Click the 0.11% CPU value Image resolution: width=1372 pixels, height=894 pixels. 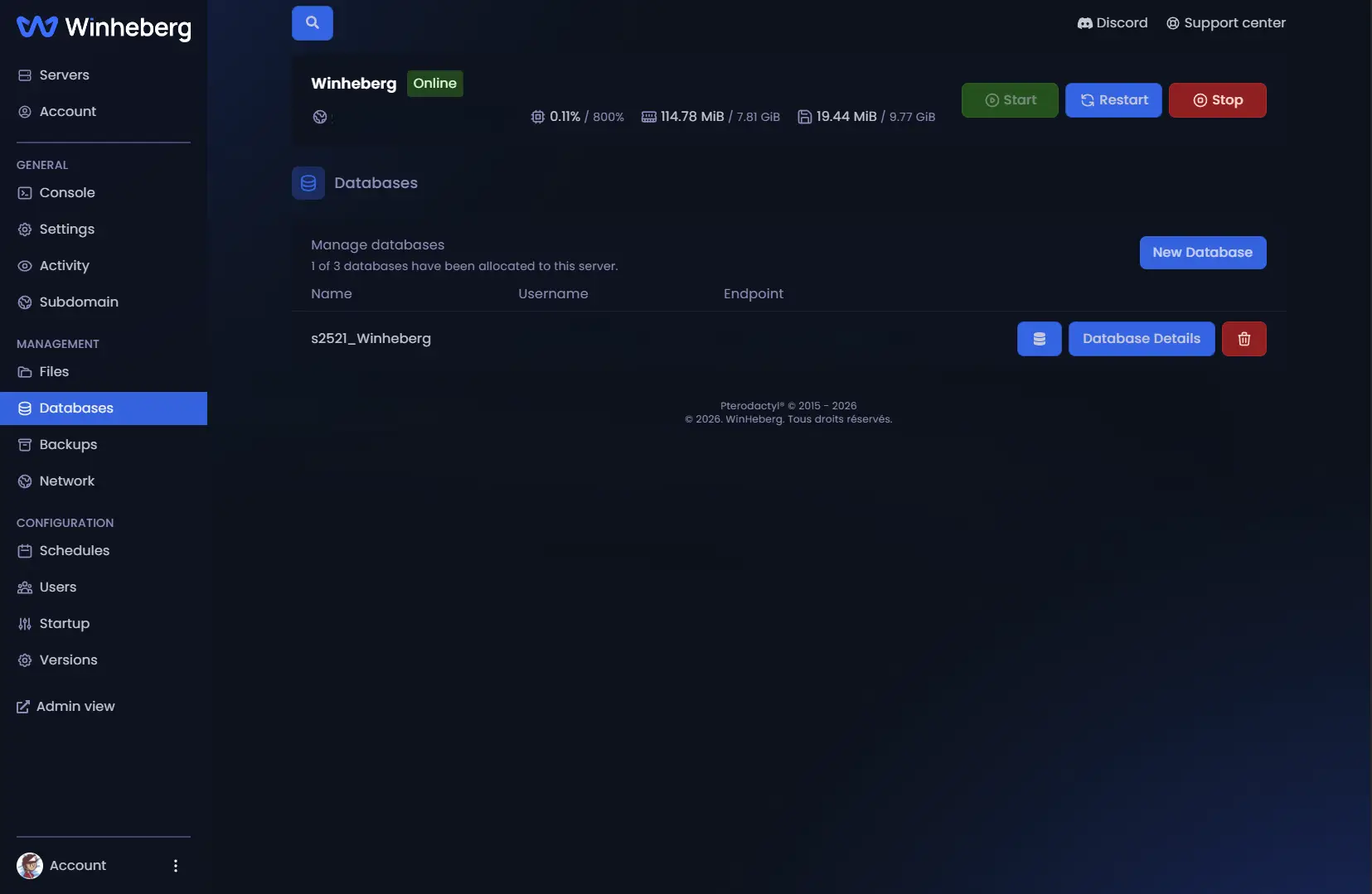tap(565, 117)
